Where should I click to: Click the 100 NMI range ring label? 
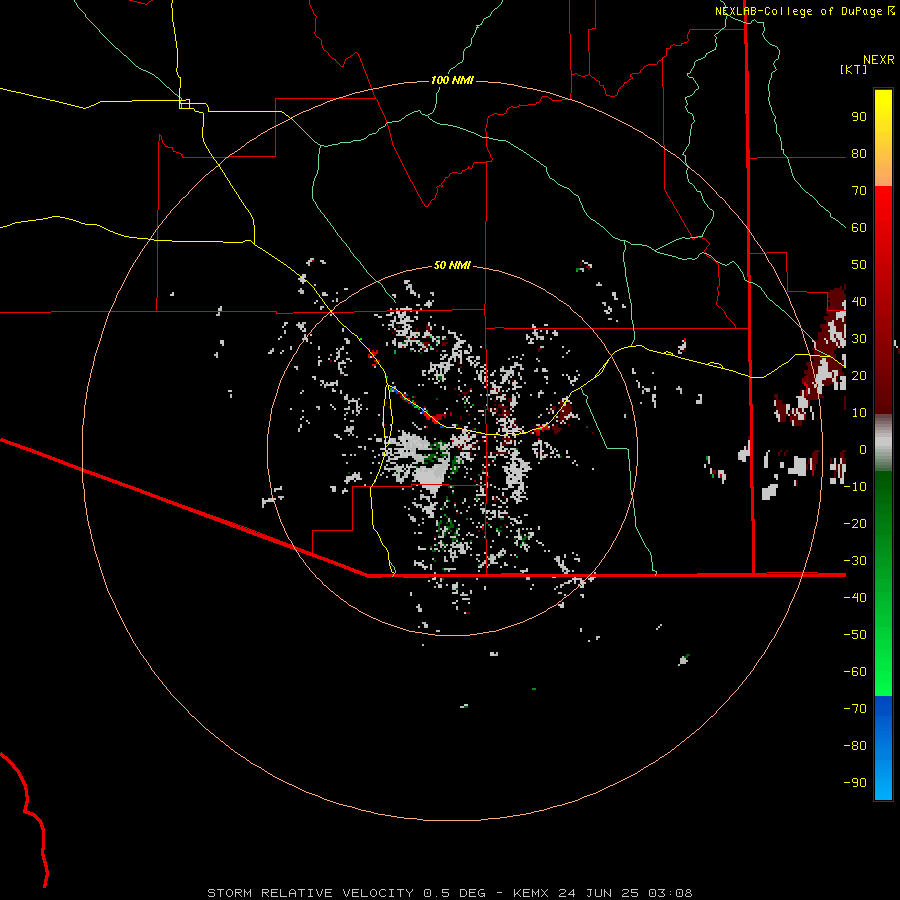point(452,80)
